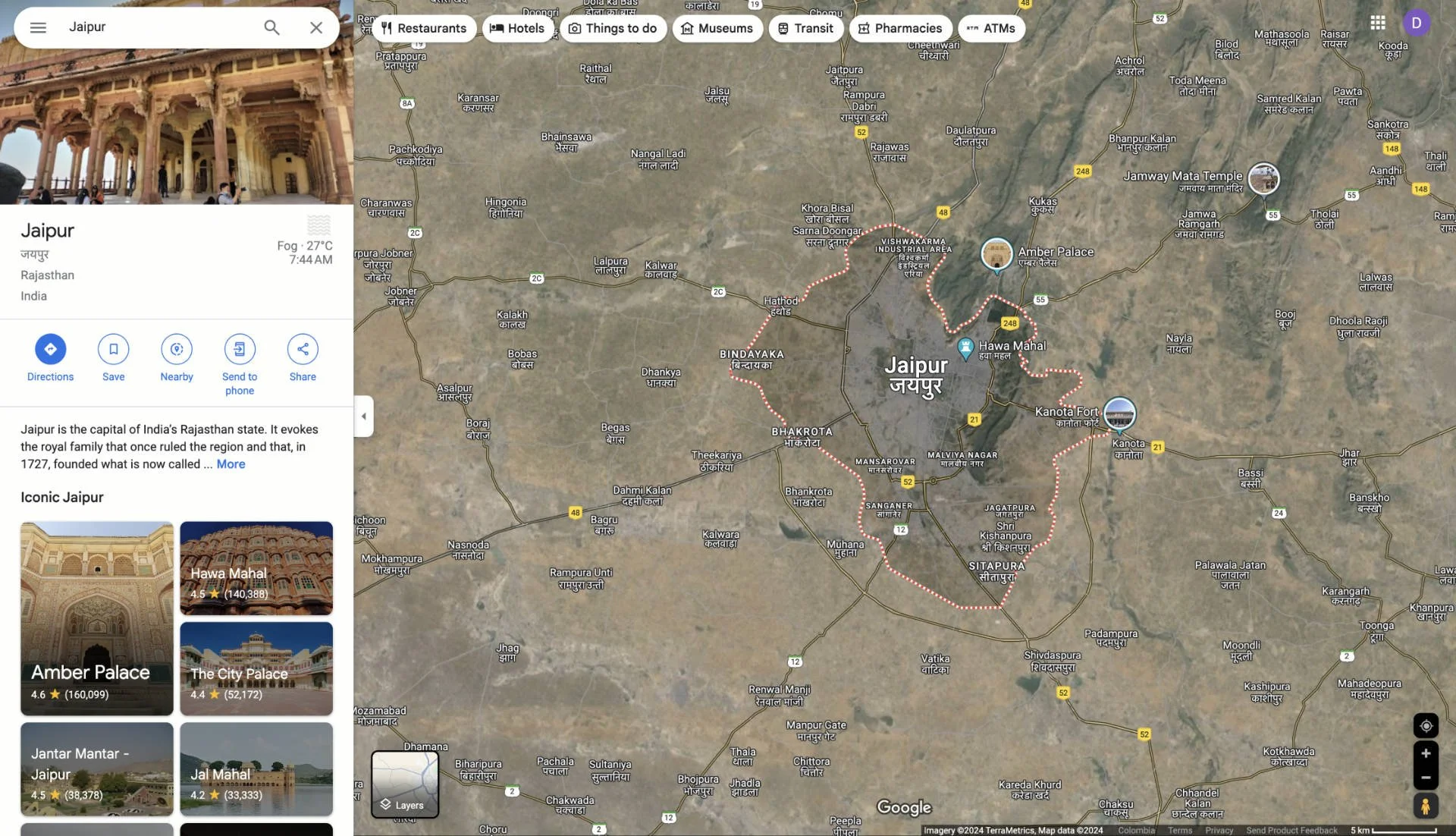Open Hawa Mahal photo card
Viewport: 1456px width, 836px height.
[256, 568]
